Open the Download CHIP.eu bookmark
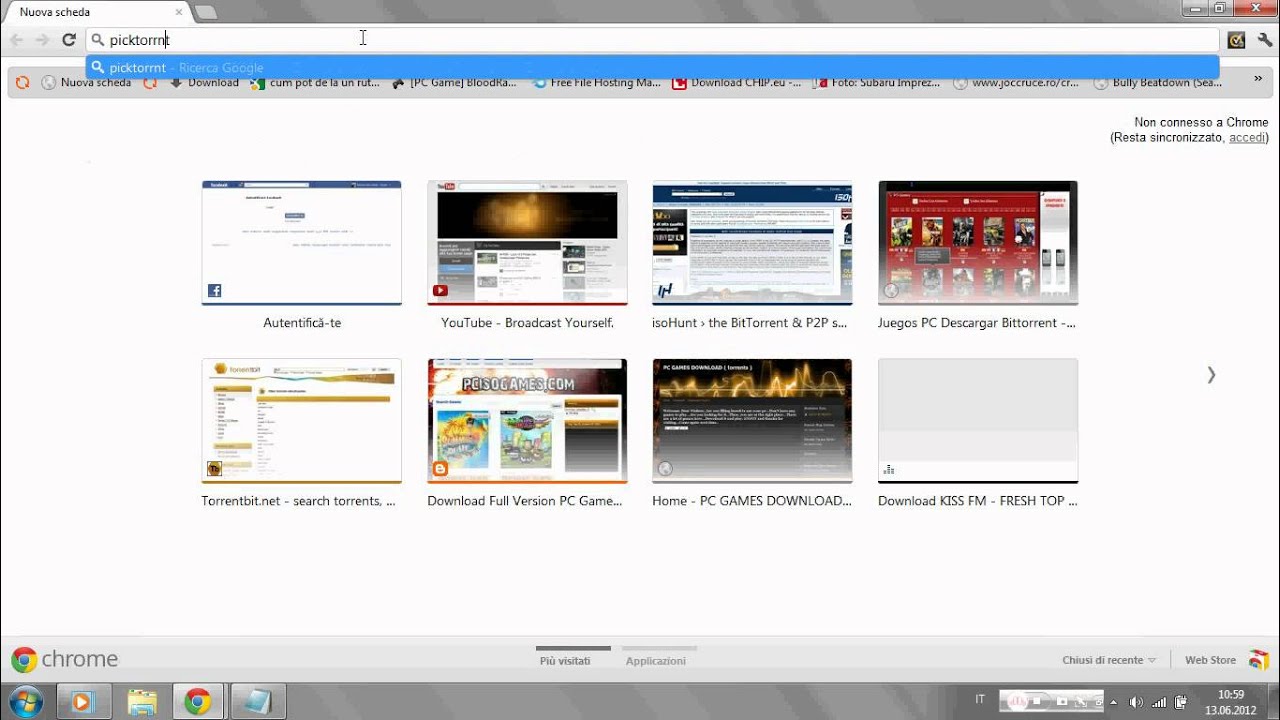The height and width of the screenshot is (720, 1280). click(738, 83)
